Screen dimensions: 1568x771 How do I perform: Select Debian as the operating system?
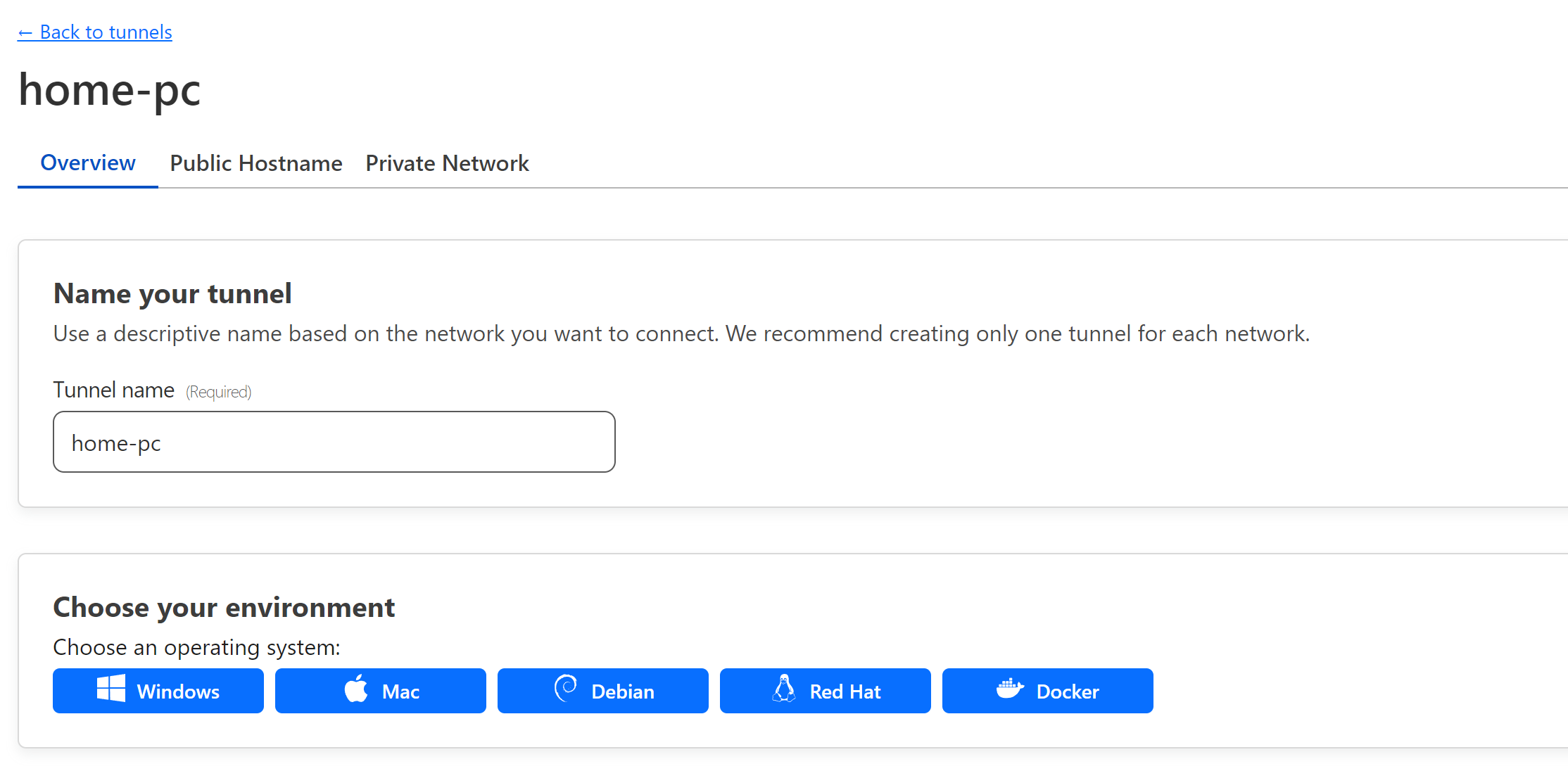[x=603, y=691]
